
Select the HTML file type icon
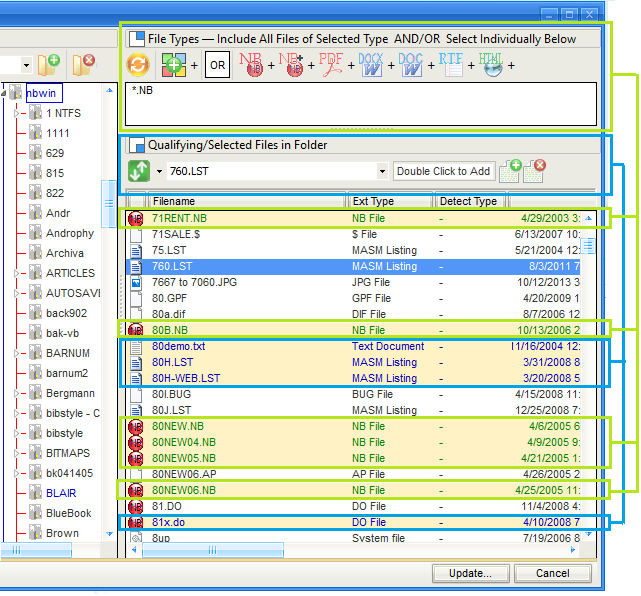click(491, 66)
